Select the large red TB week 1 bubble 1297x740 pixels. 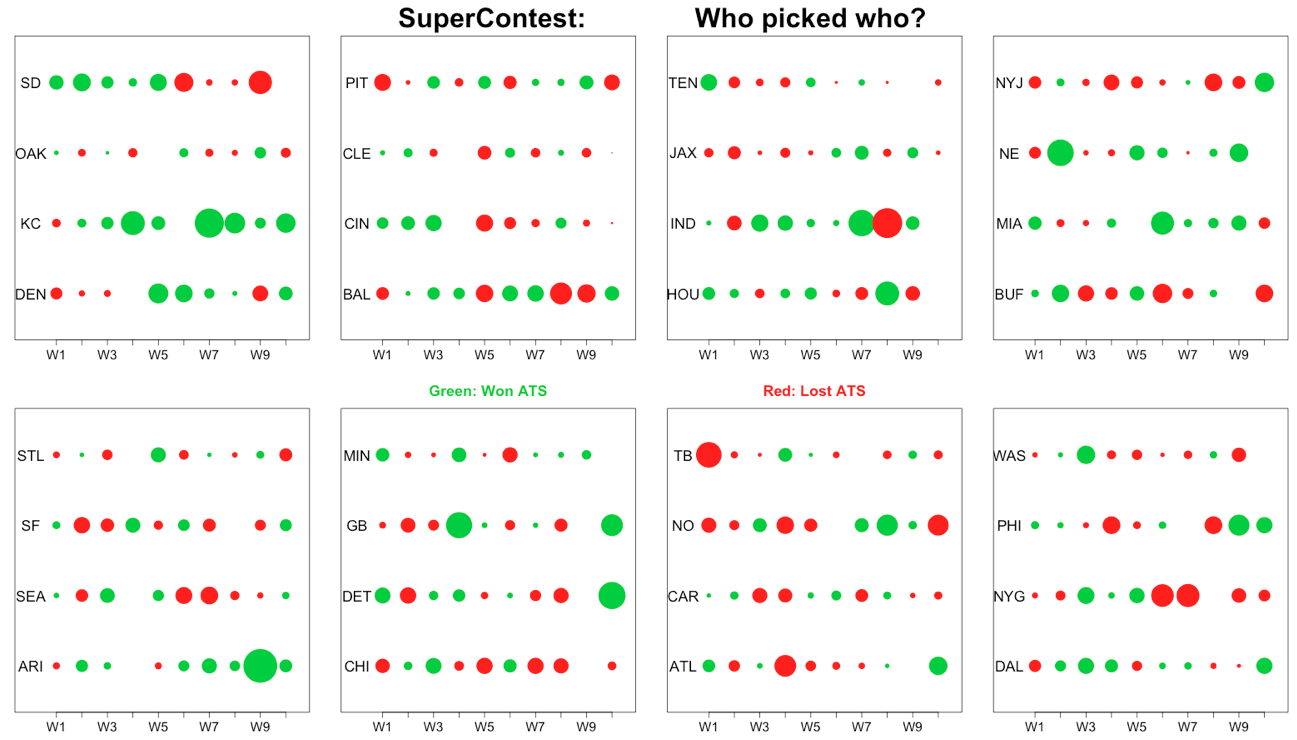709,455
